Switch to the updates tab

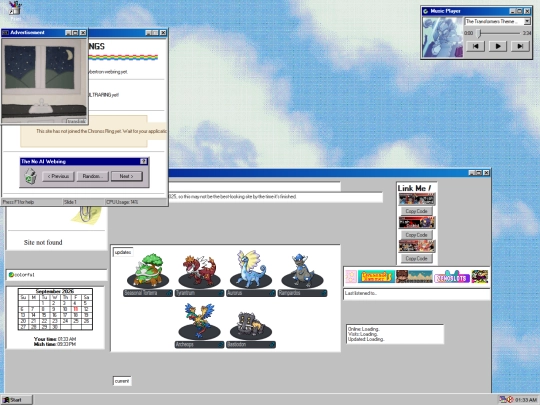(x=123, y=252)
